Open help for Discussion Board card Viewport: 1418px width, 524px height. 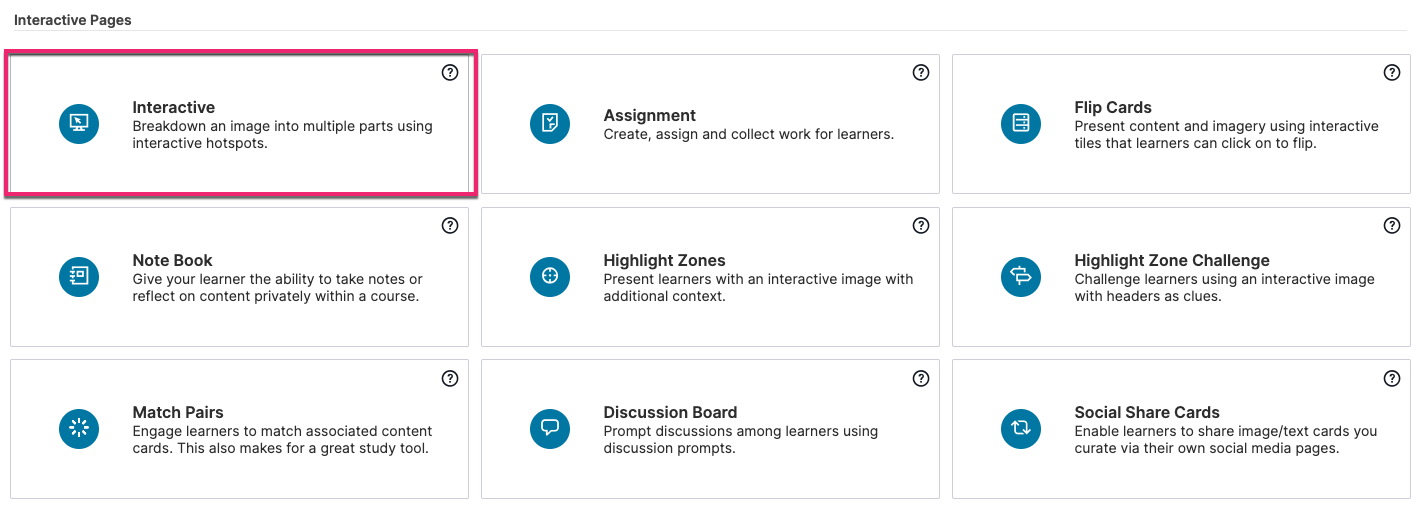click(x=921, y=379)
